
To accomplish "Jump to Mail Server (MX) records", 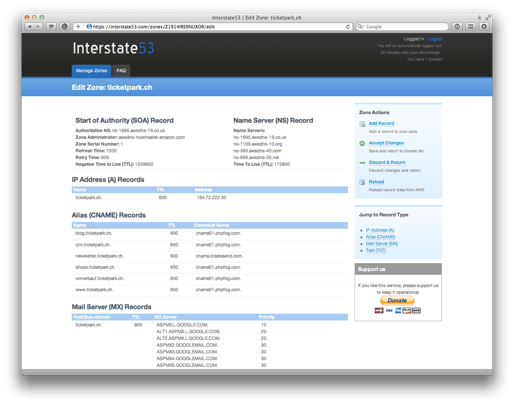I will 382,243.
